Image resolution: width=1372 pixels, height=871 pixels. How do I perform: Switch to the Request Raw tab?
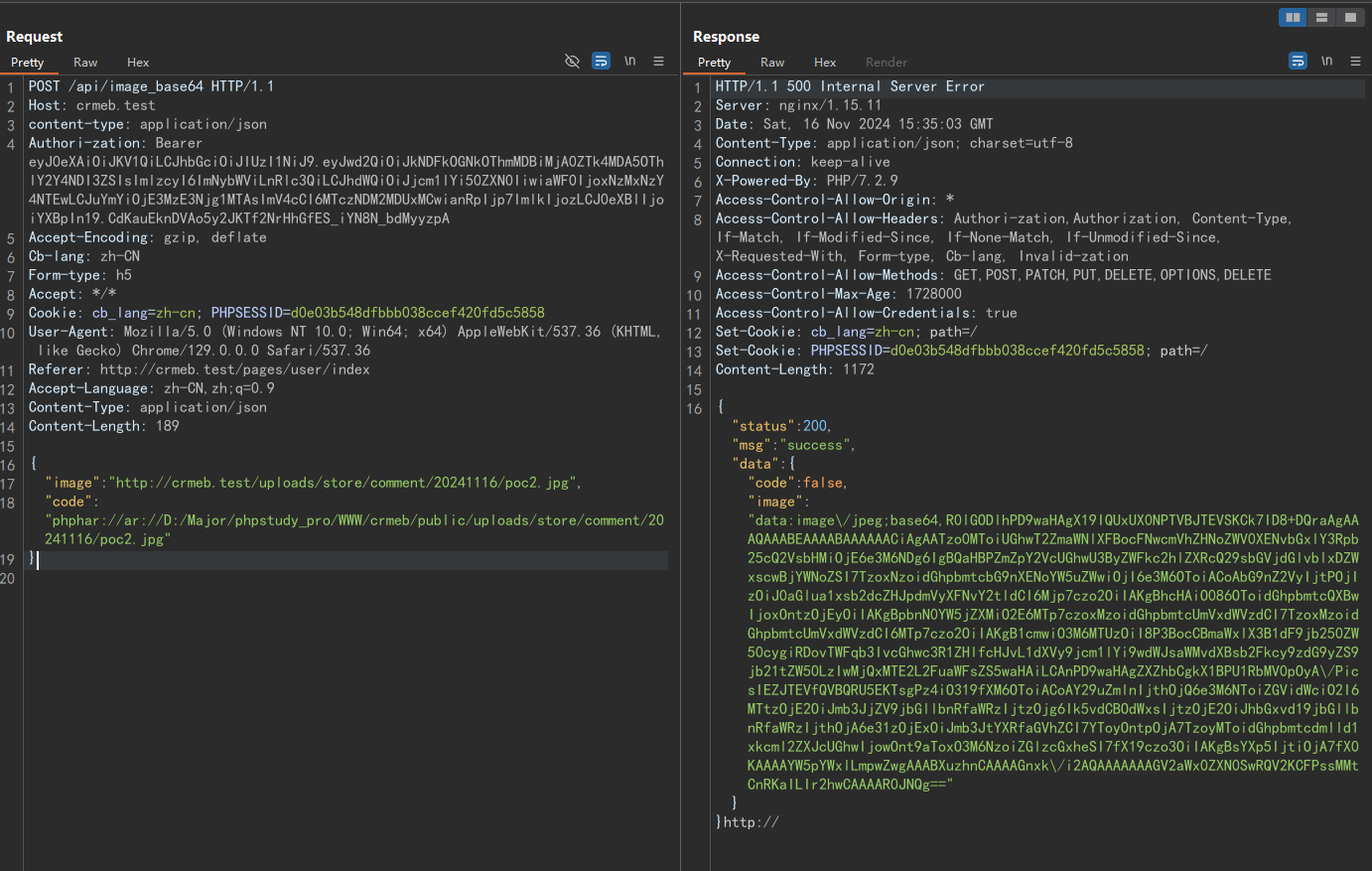coord(85,62)
